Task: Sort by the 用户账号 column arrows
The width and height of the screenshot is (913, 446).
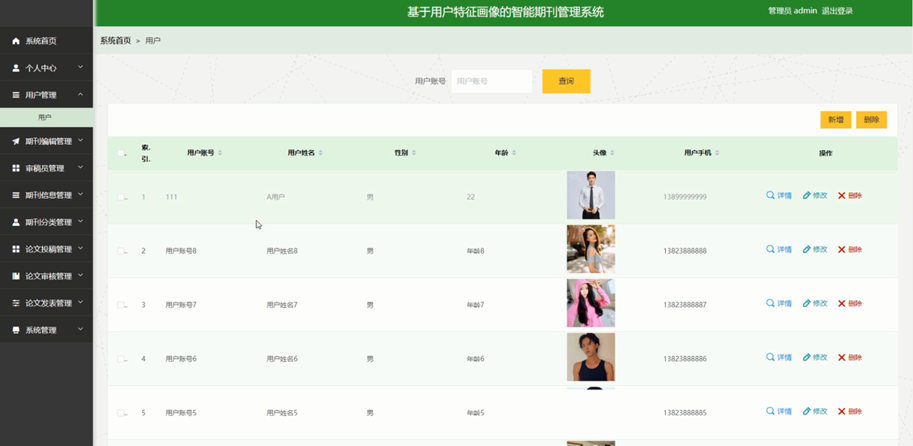Action: (x=220, y=153)
